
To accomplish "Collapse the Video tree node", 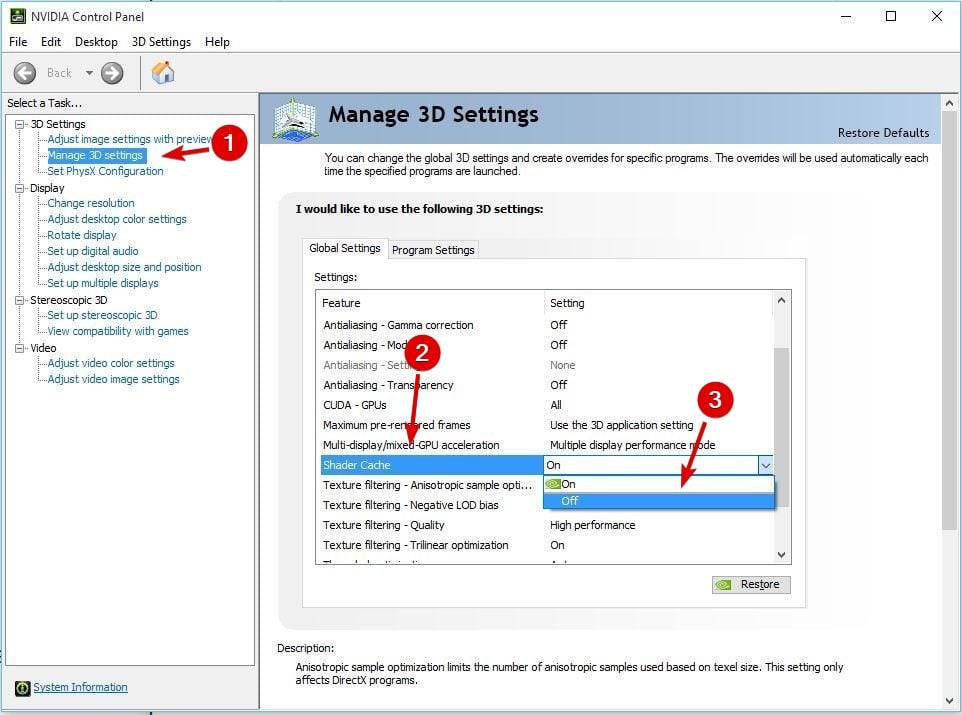I will [x=20, y=348].
